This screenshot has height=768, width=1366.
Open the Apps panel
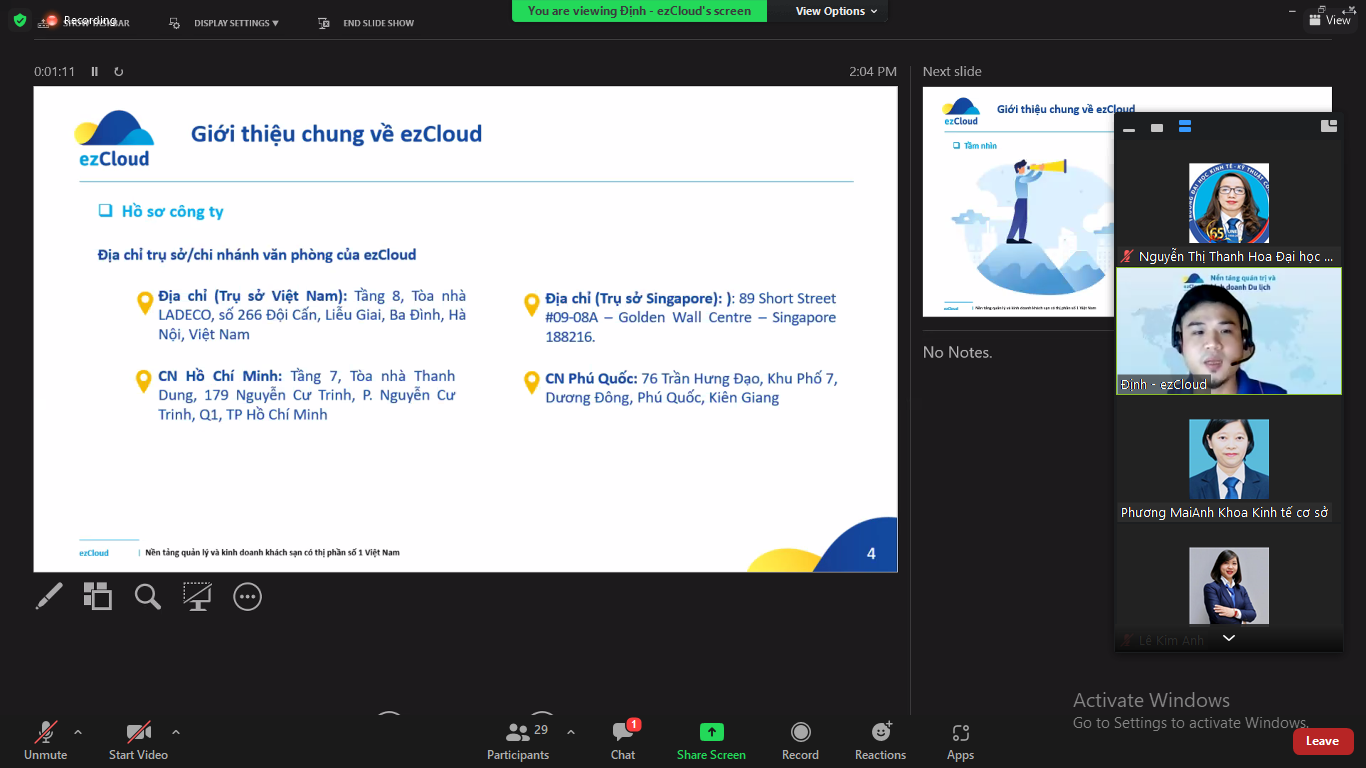[960, 740]
